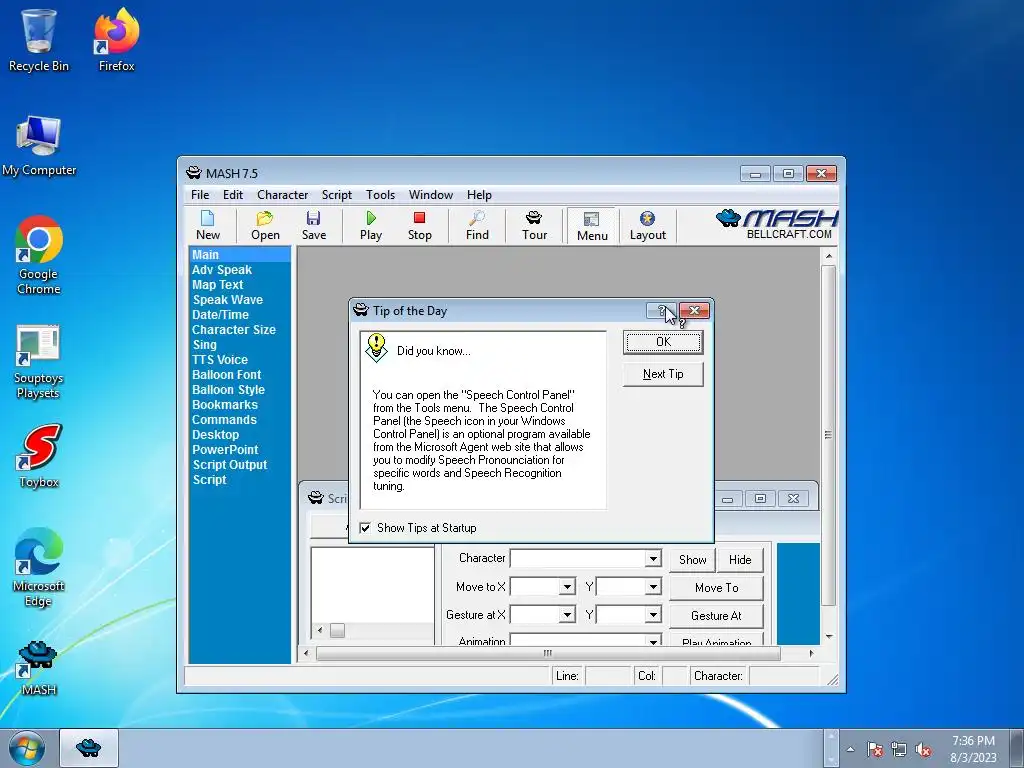1024x768 pixels.
Task: Select Character Size in the side menu
Action: coord(233,330)
